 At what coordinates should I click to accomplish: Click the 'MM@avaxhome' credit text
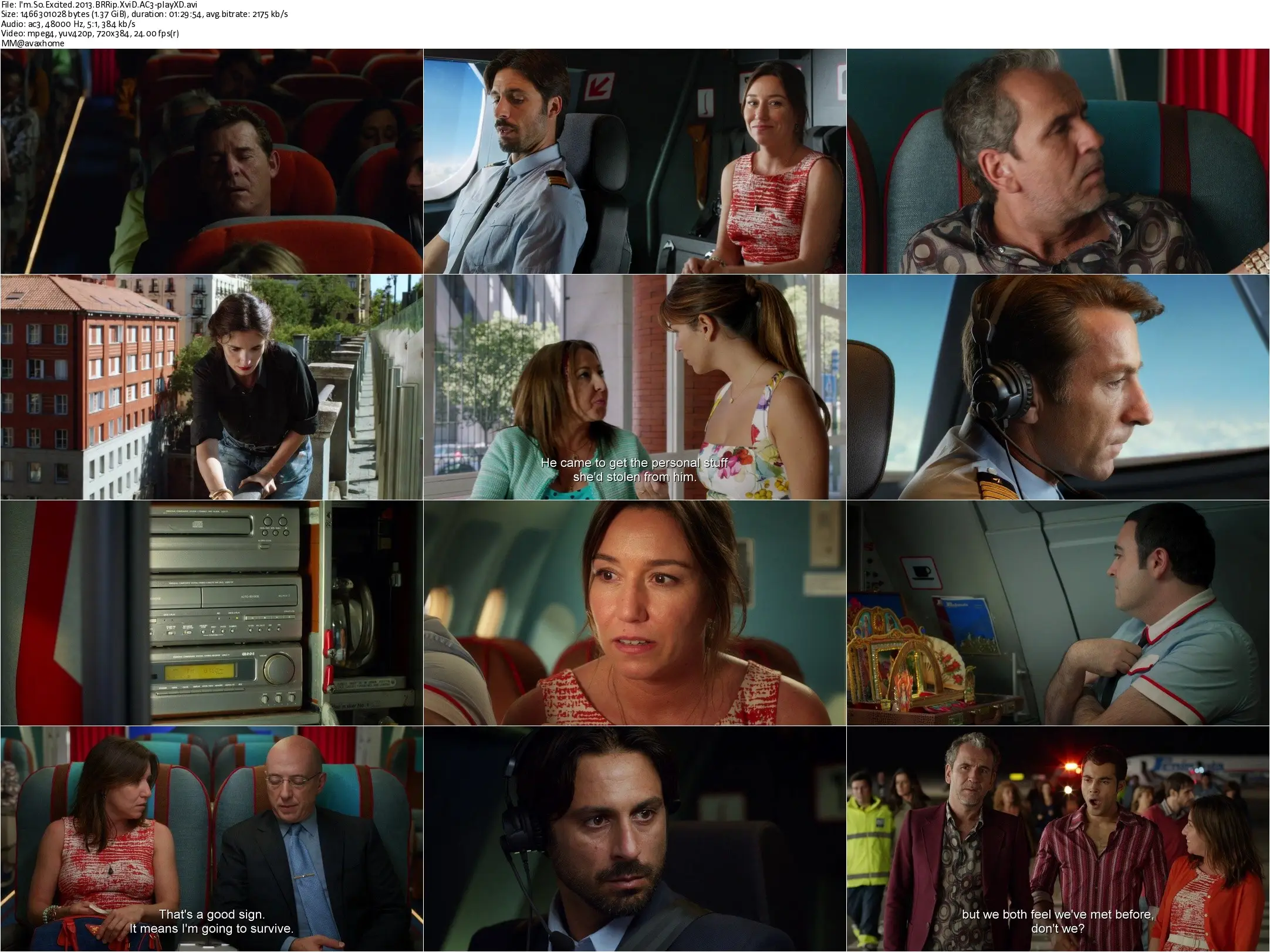coord(33,43)
